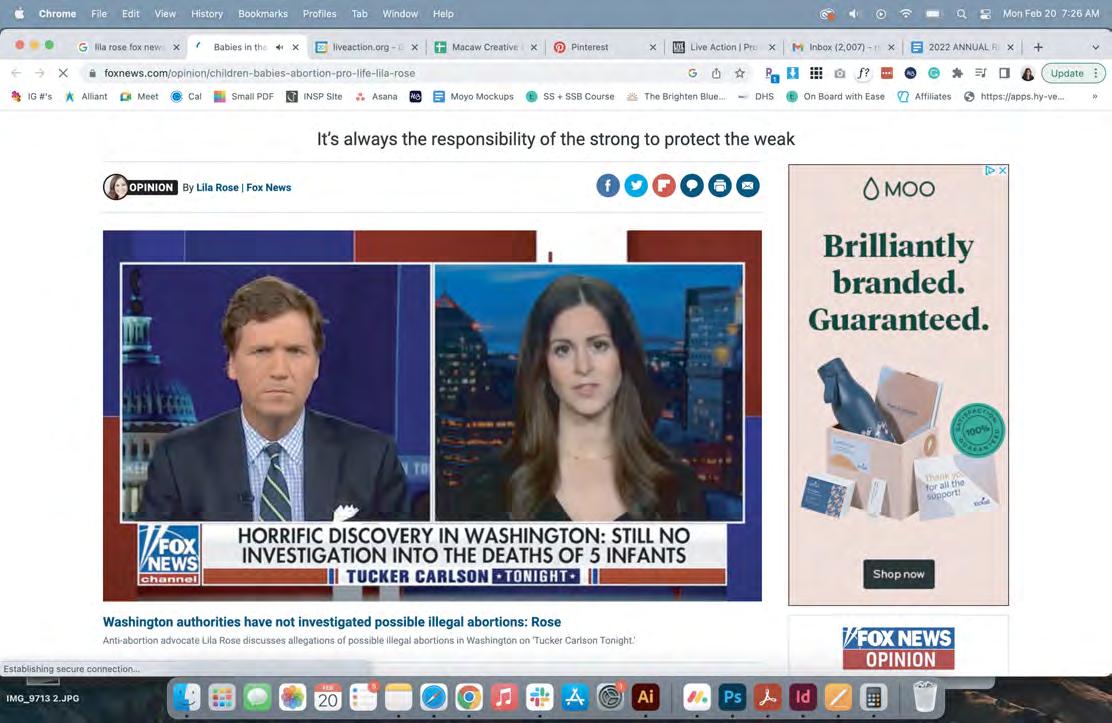Open Lila Rose author link
The image size is (1112, 723).
click(x=217, y=187)
